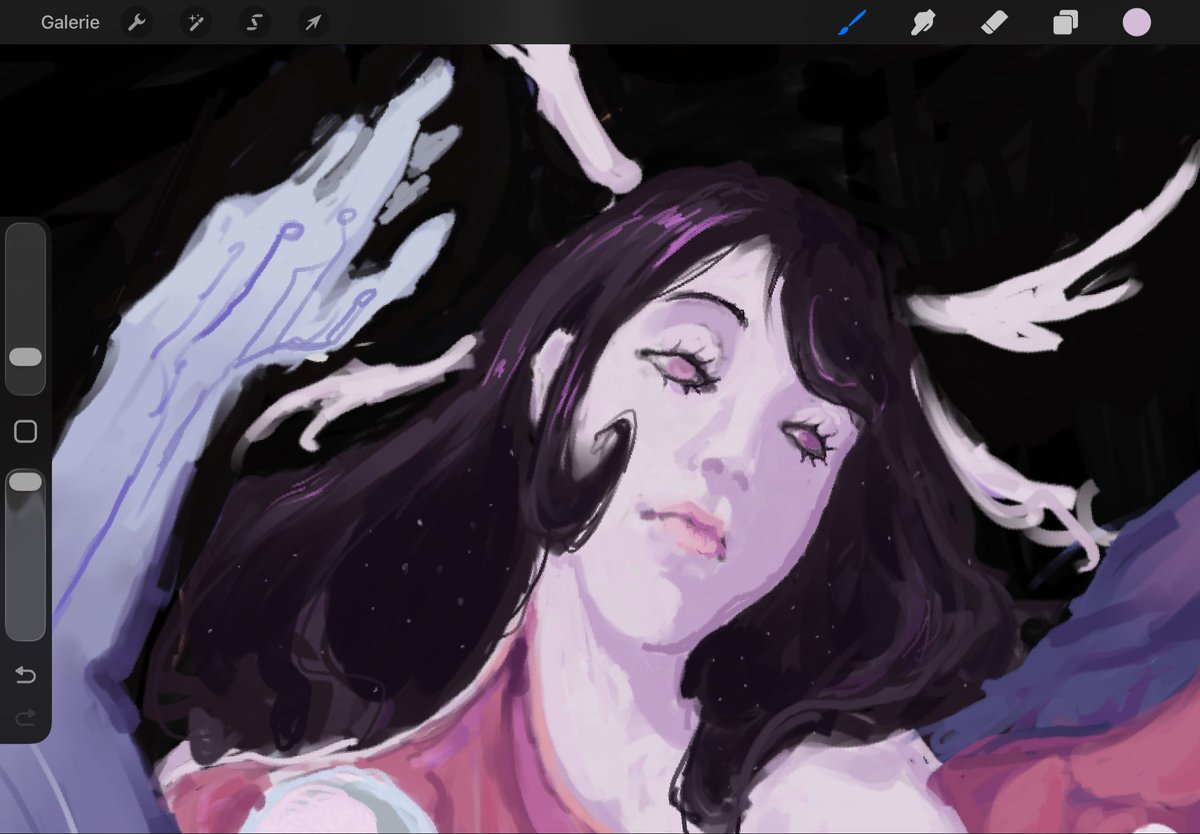Select the Paint brush tool

852,22
